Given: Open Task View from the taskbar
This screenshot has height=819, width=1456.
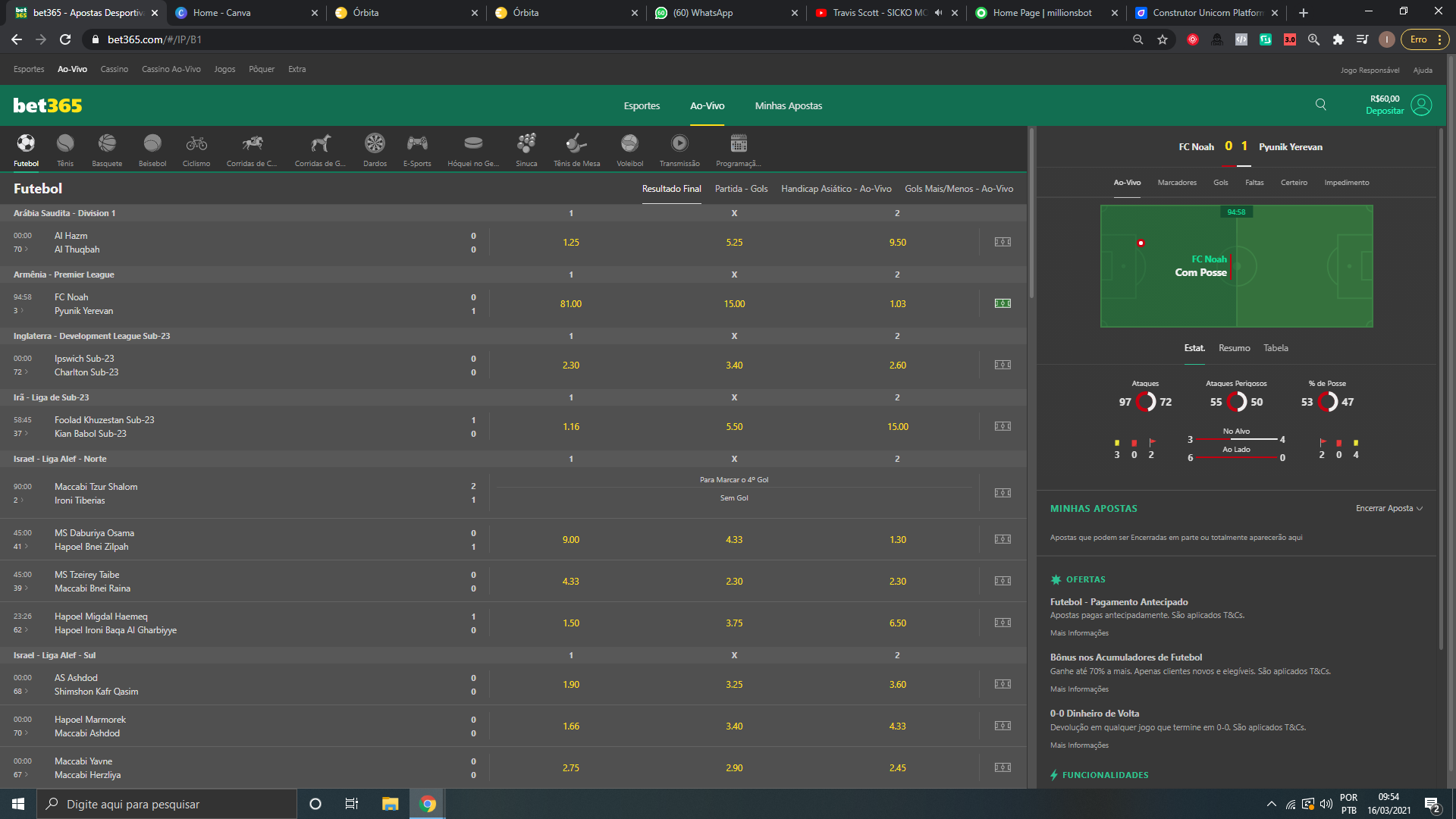Looking at the screenshot, I should click(351, 804).
